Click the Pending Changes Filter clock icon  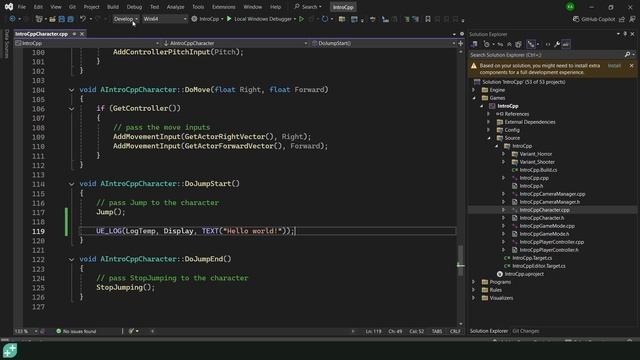click(487, 44)
